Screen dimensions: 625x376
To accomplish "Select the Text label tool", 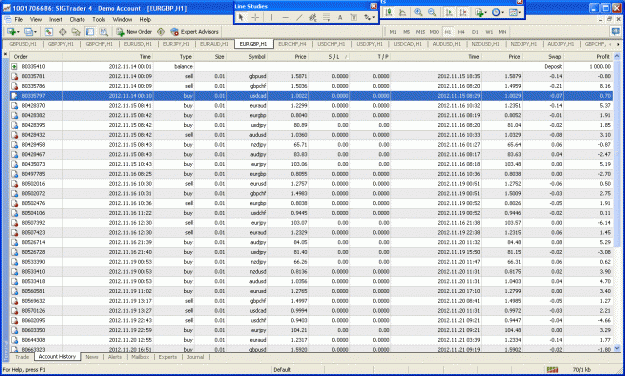I will click(x=340, y=17).
